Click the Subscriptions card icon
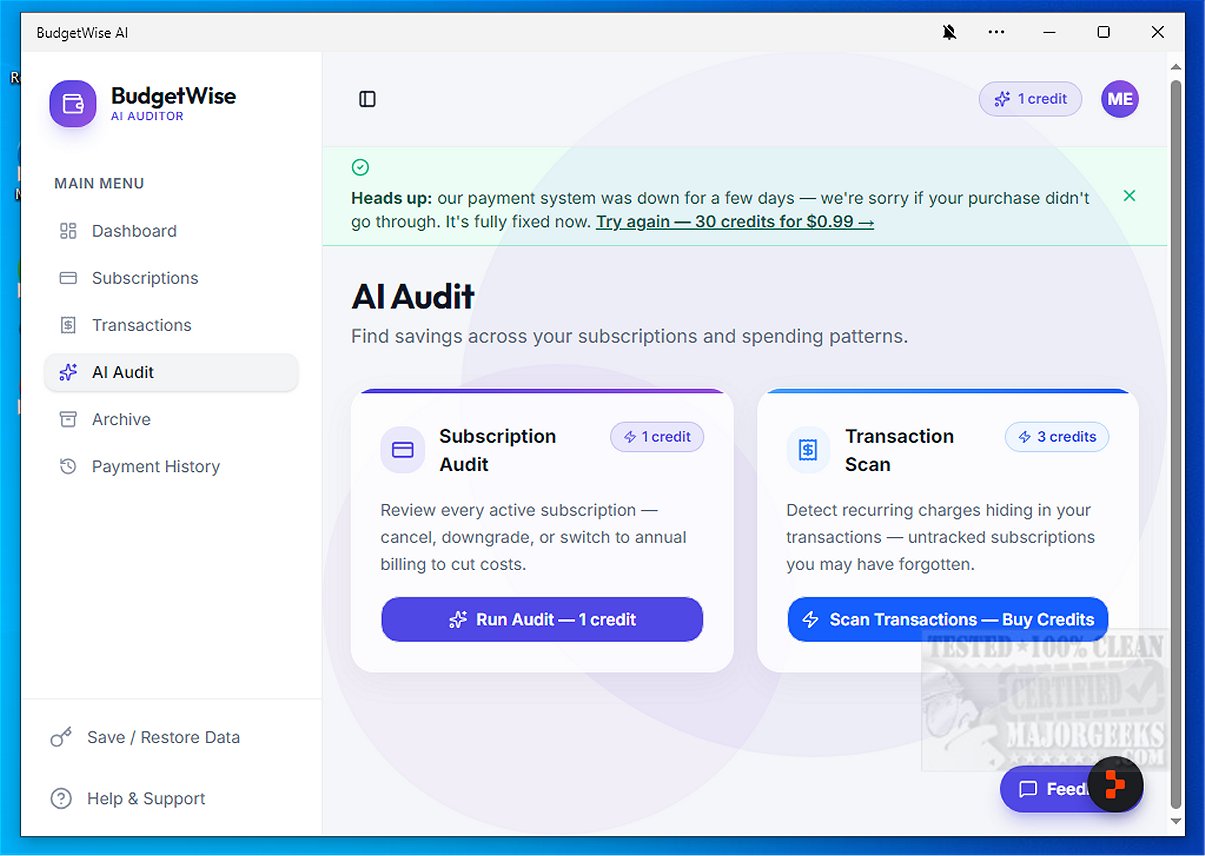The width and height of the screenshot is (1205, 856). [68, 278]
